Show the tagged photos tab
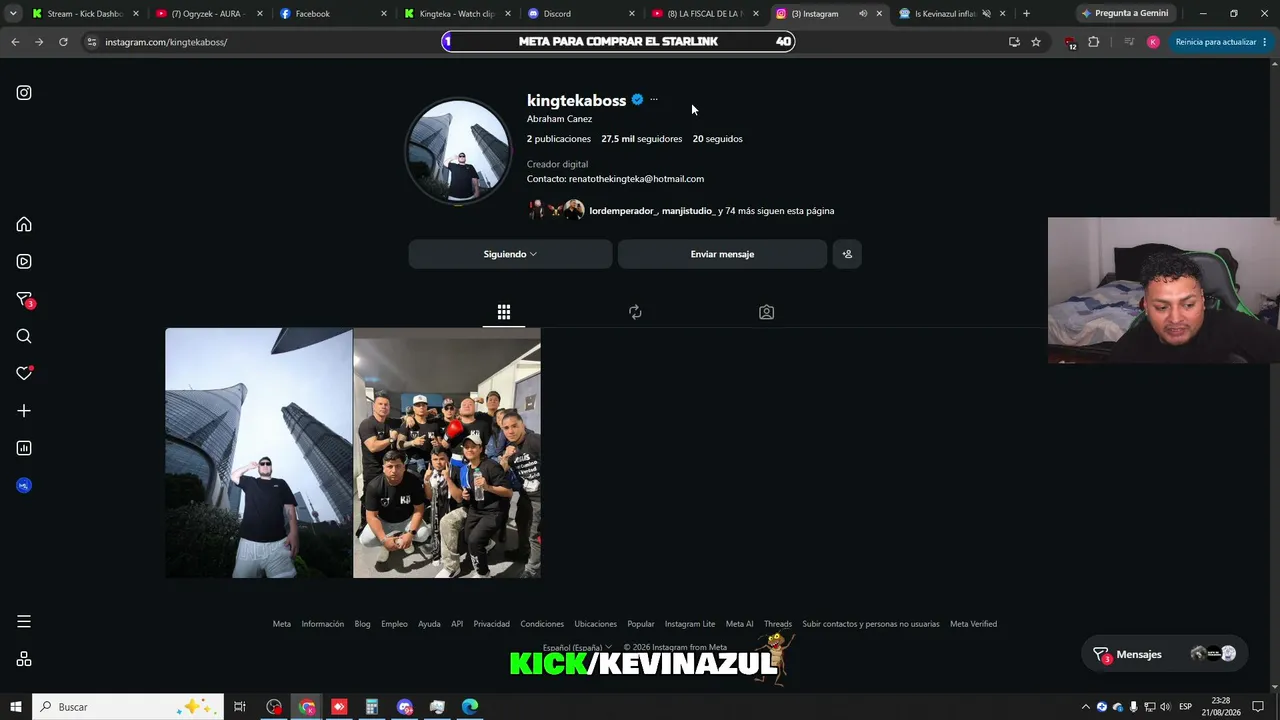The width and height of the screenshot is (1280, 720). click(766, 312)
